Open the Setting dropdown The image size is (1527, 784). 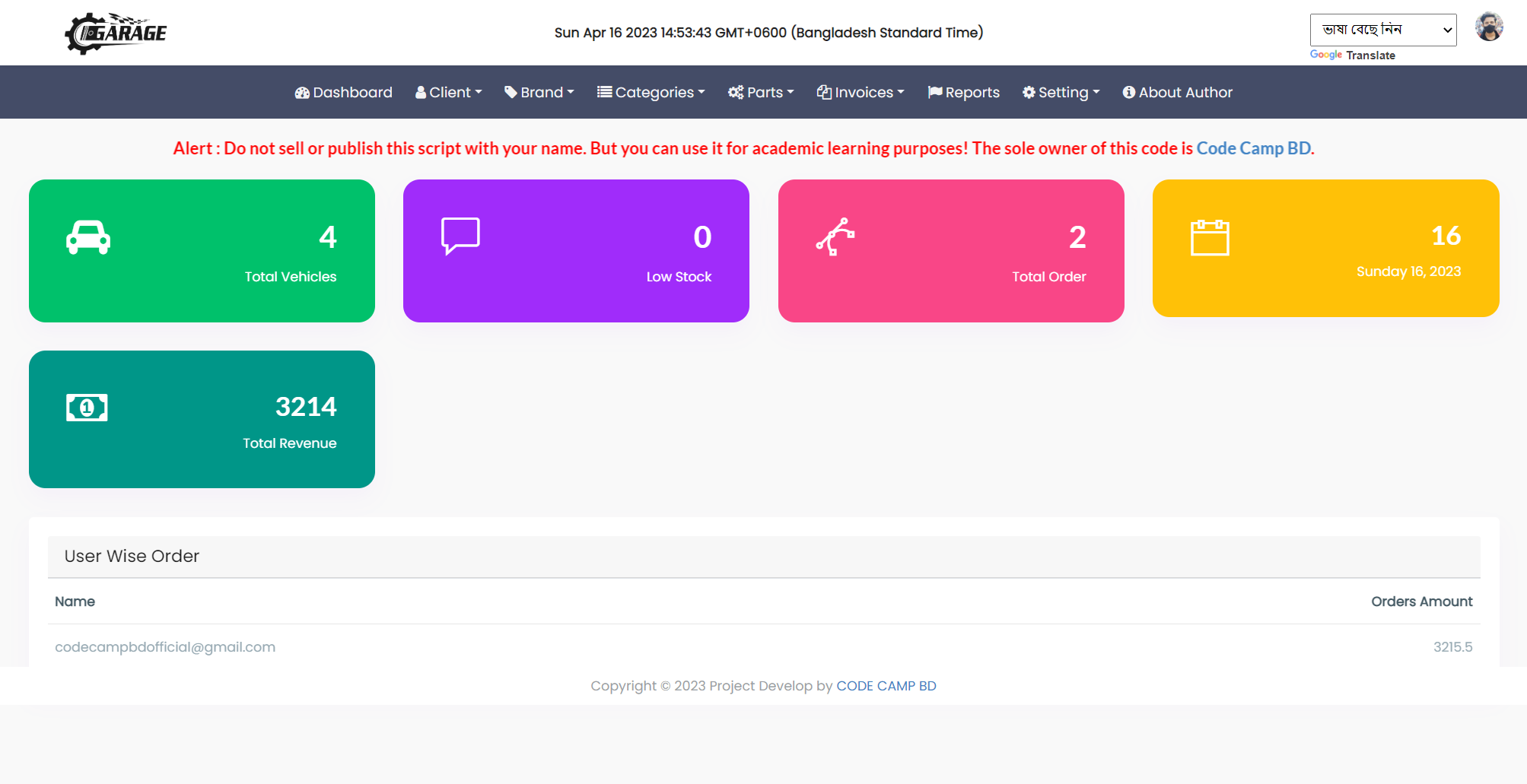point(1061,92)
